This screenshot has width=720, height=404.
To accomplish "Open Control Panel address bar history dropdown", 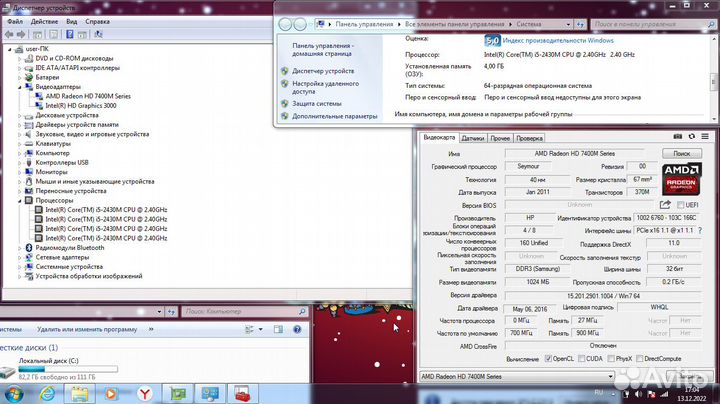I will tap(568, 24).
